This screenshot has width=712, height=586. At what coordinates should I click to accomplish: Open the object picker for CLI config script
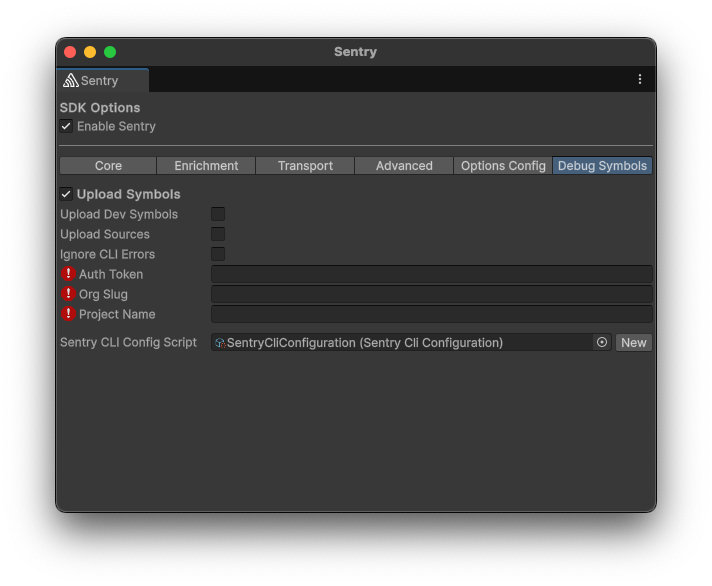[602, 342]
